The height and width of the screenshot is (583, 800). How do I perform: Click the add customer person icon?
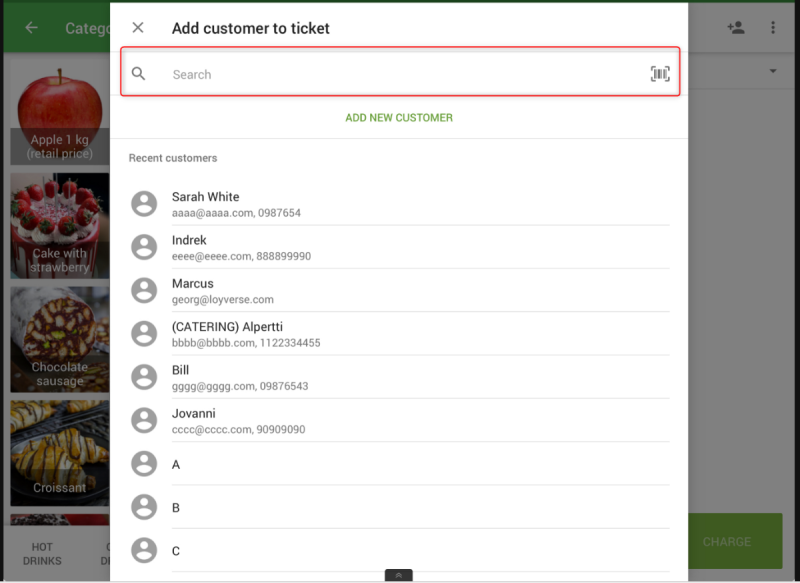[x=736, y=28]
